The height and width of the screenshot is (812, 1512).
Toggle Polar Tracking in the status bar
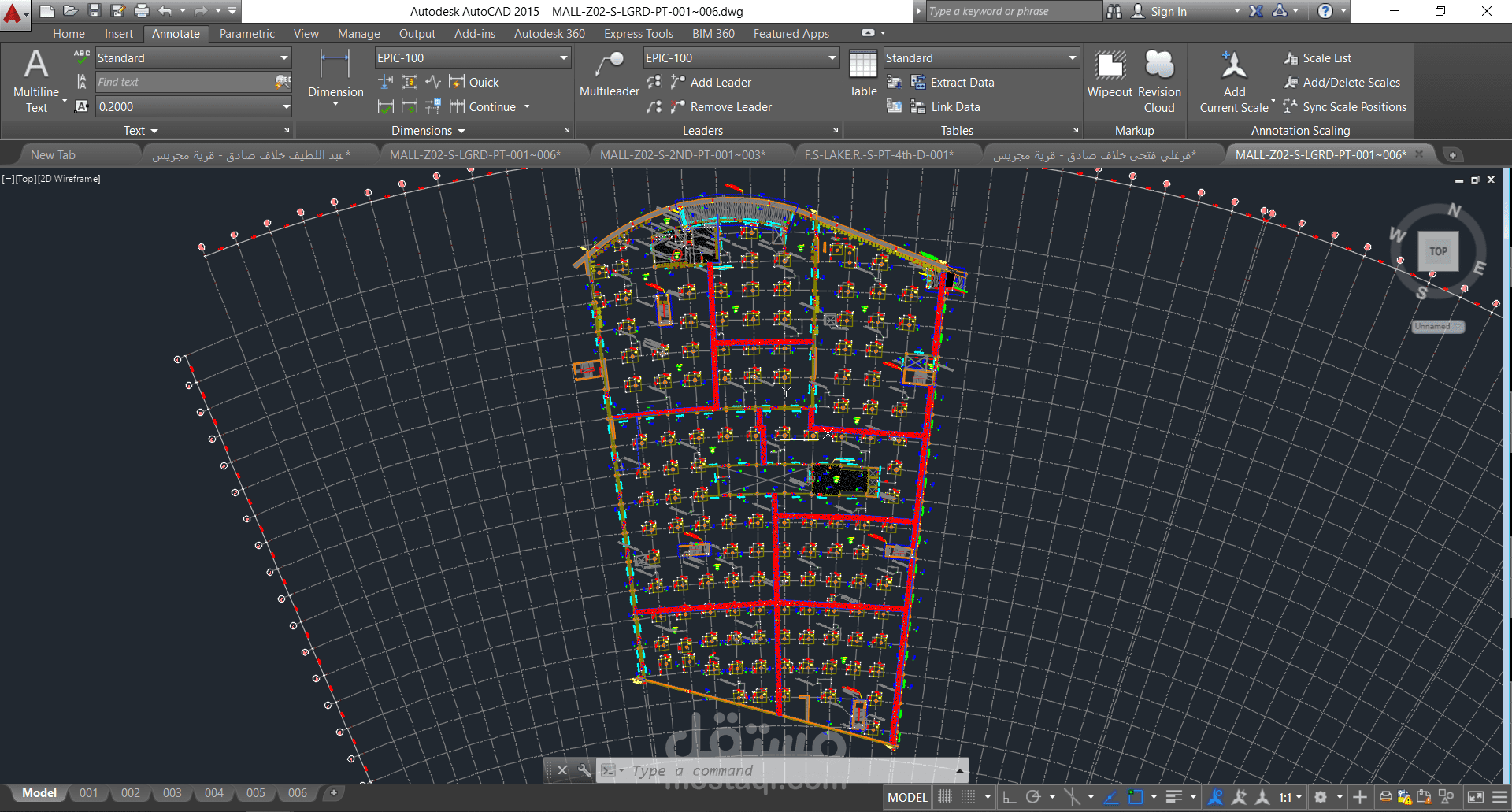pos(1034,797)
